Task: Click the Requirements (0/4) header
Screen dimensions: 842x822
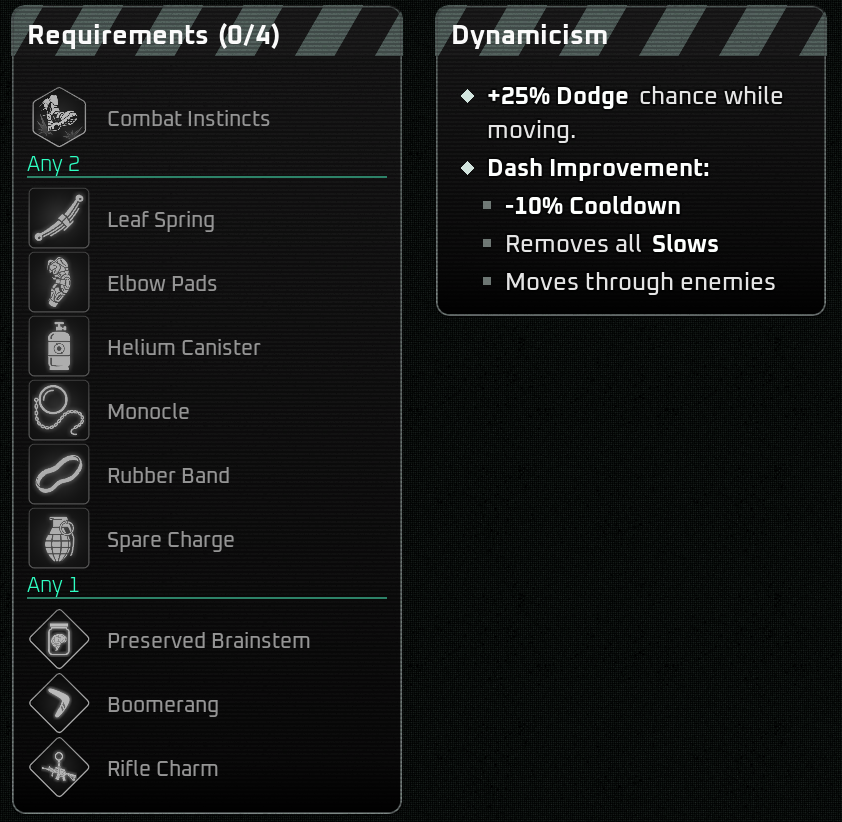Action: pyautogui.click(x=154, y=36)
